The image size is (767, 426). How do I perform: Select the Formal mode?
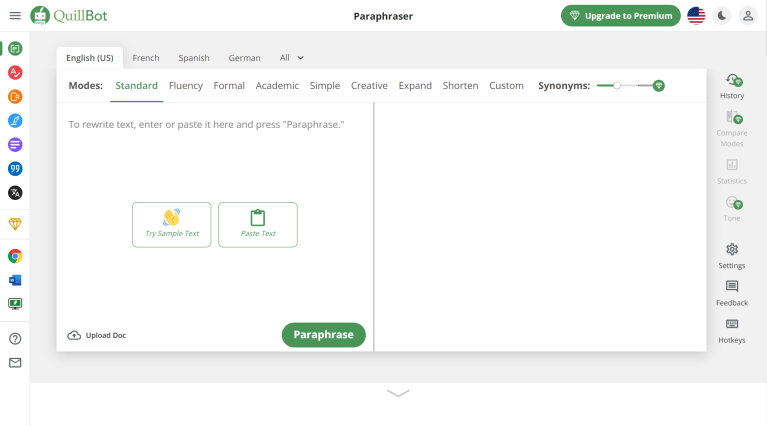(x=229, y=86)
